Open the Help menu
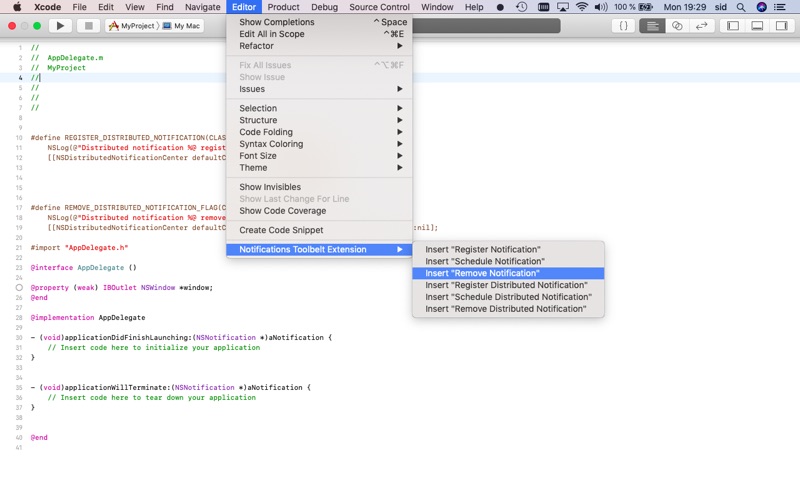The height and width of the screenshot is (500, 800). [474, 7]
